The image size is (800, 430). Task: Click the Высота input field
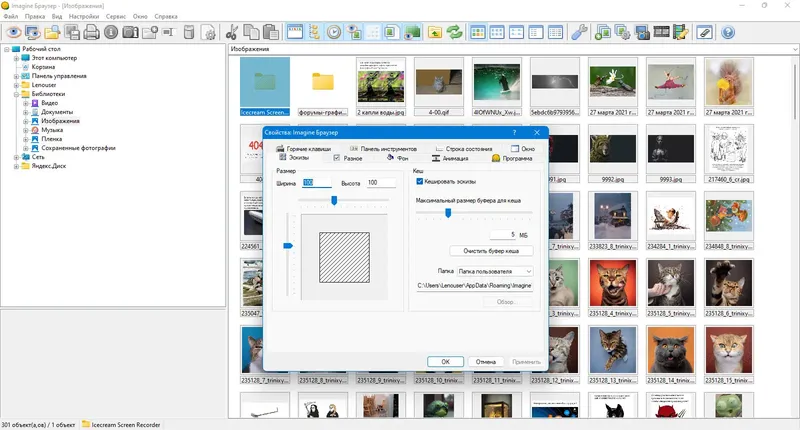pos(380,182)
